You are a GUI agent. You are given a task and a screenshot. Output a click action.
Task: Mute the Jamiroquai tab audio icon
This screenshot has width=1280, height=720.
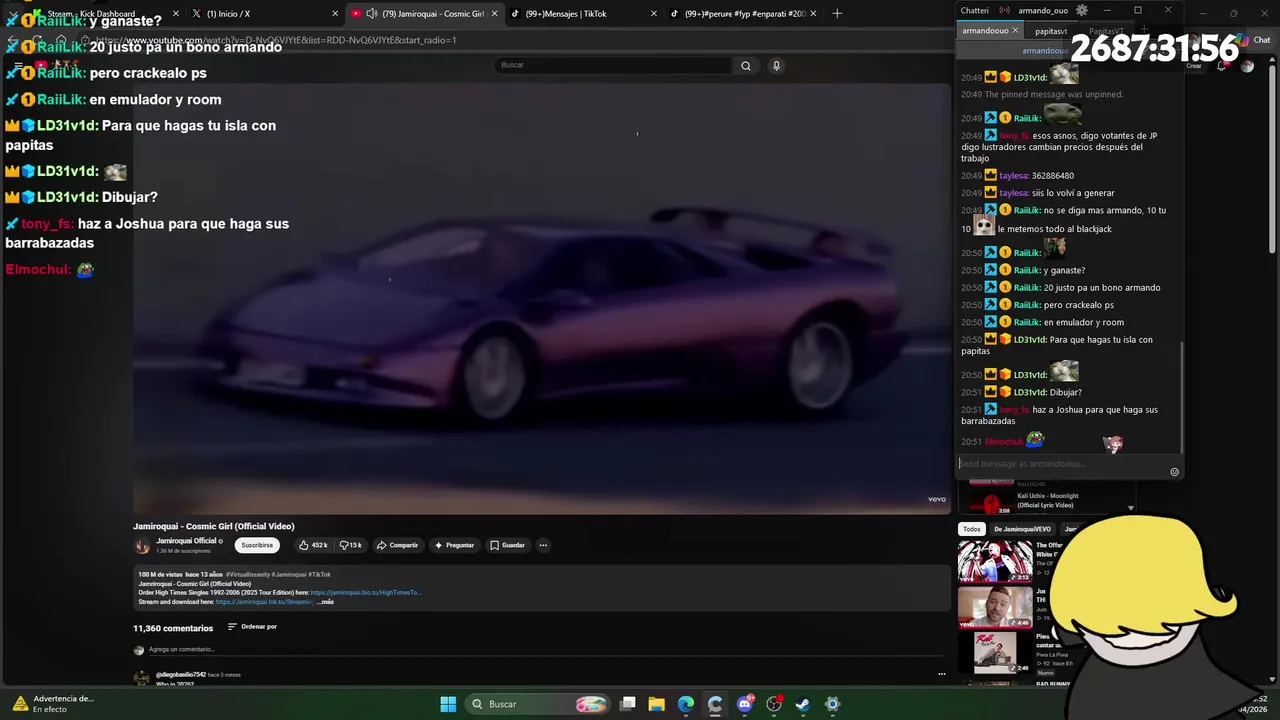[372, 13]
